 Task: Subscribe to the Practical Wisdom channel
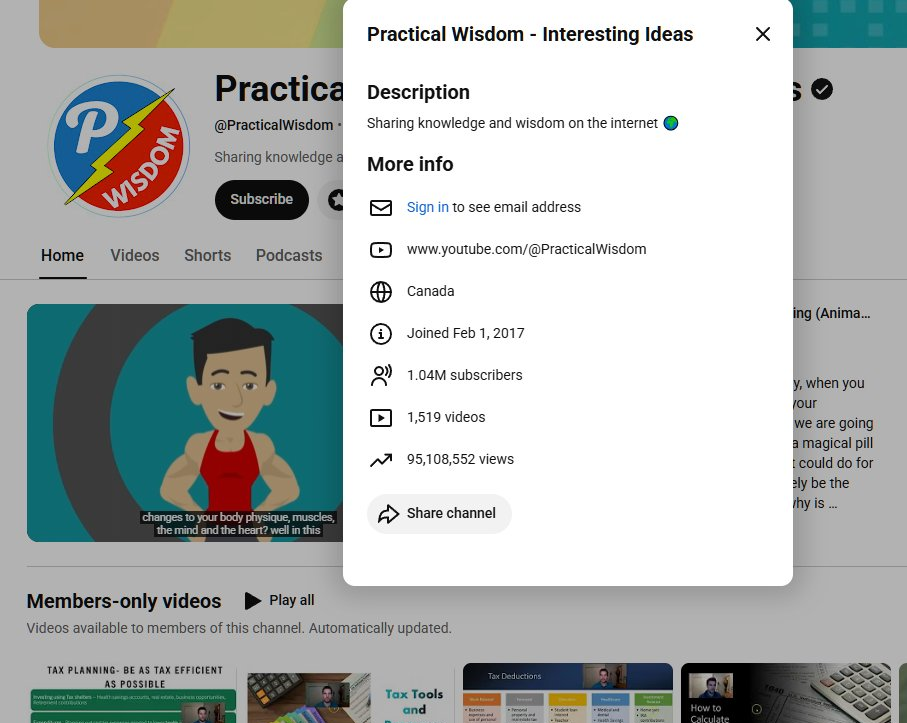[x=261, y=200]
